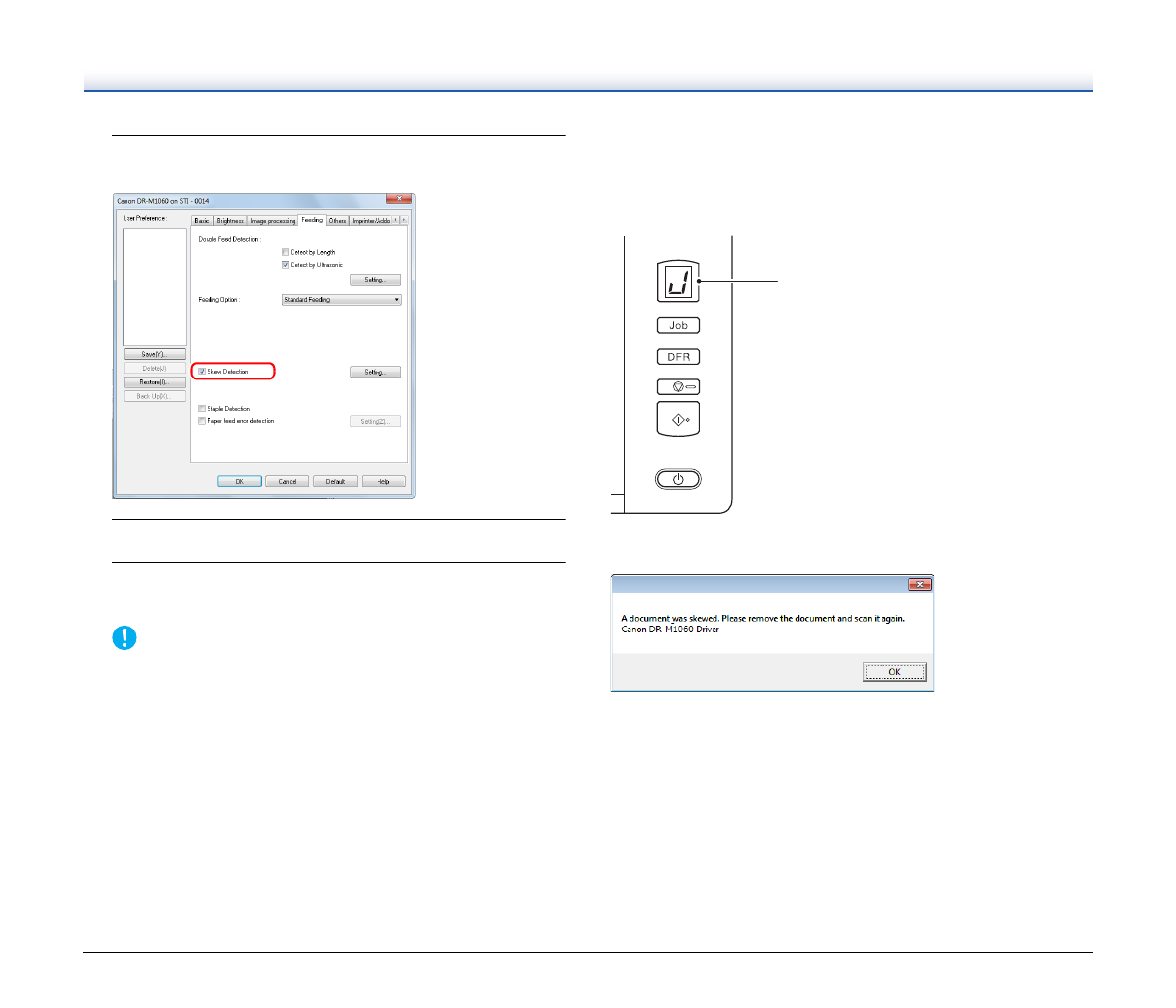Select the User Preference list box
1176x1008 pixels.
[154, 287]
